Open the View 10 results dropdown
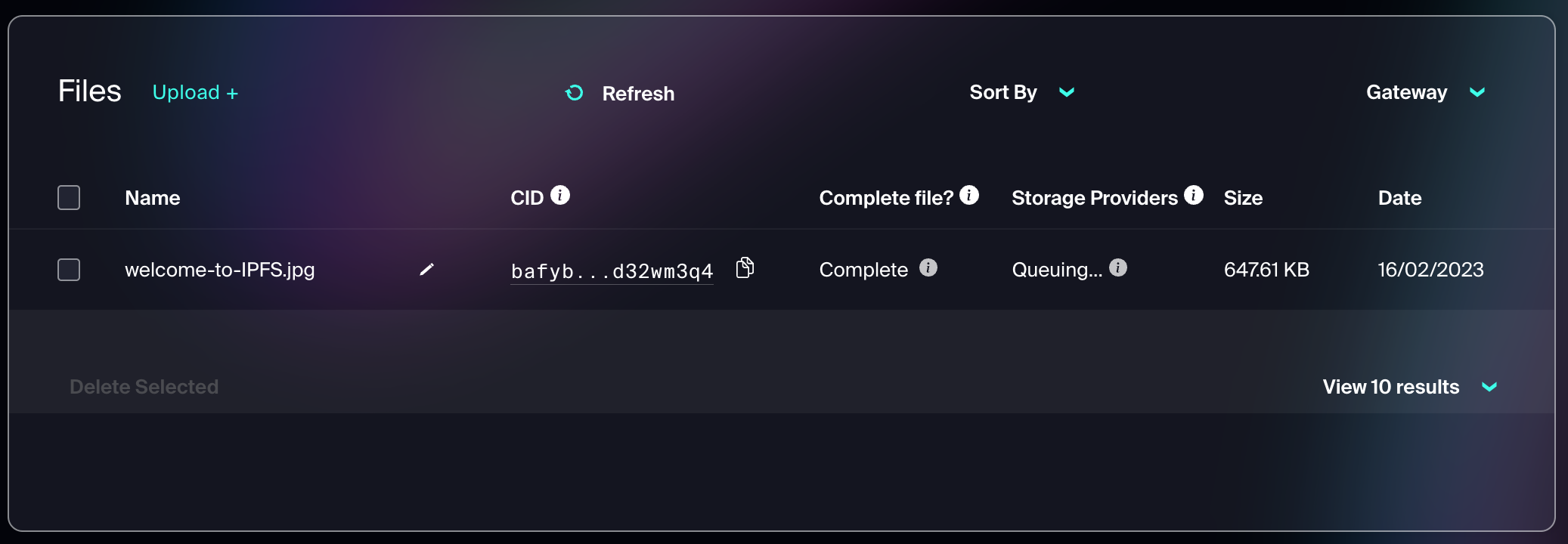 (1409, 387)
